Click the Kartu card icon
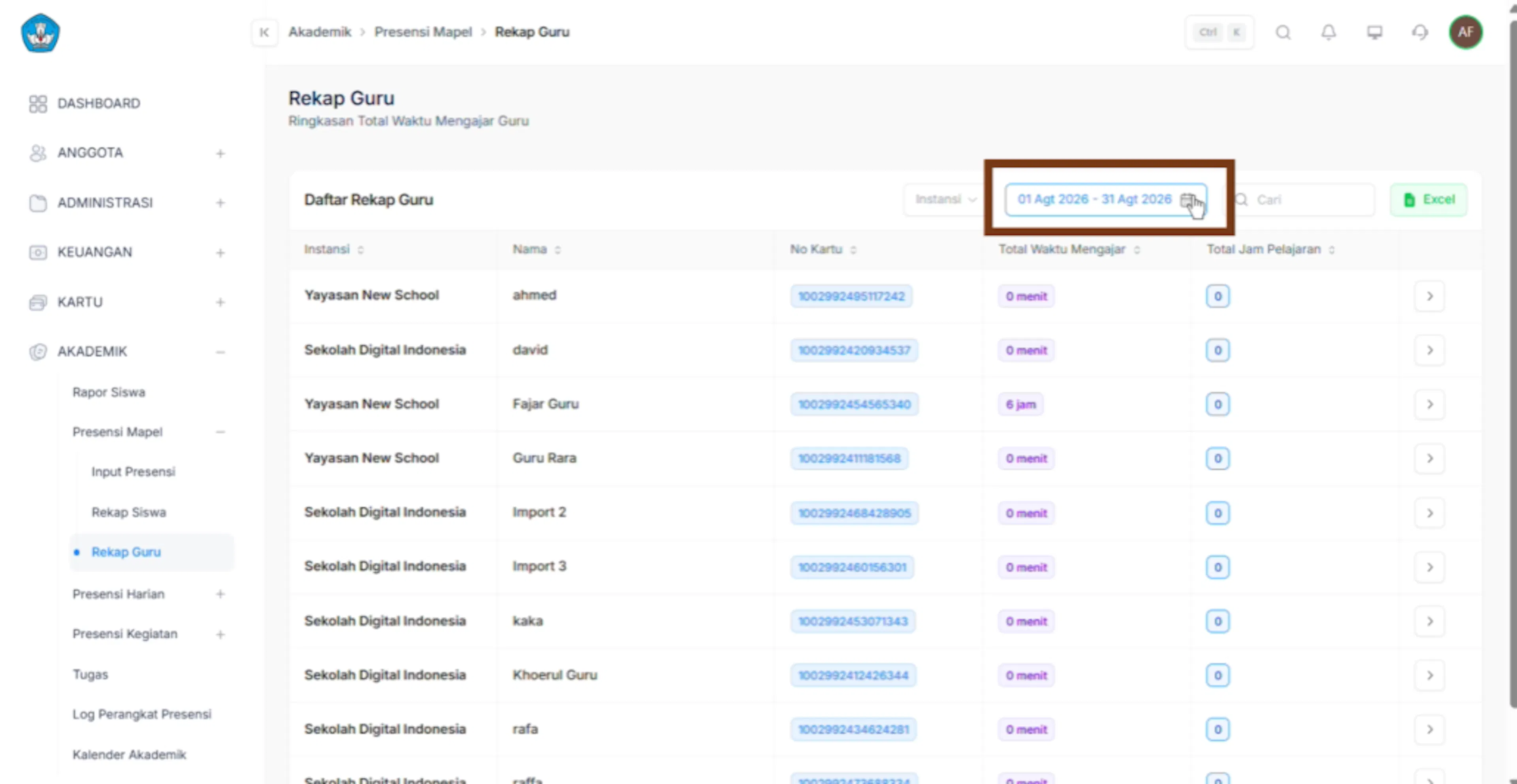Viewport: 1517px width, 784px height. (38, 303)
